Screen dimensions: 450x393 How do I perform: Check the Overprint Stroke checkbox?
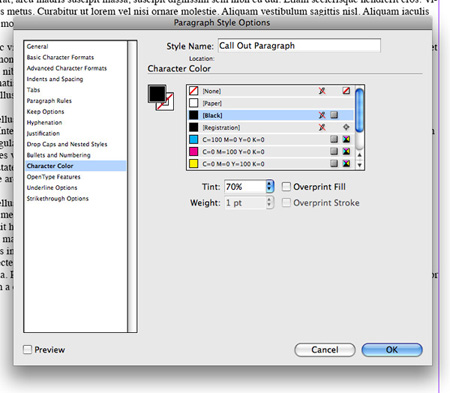click(x=286, y=203)
